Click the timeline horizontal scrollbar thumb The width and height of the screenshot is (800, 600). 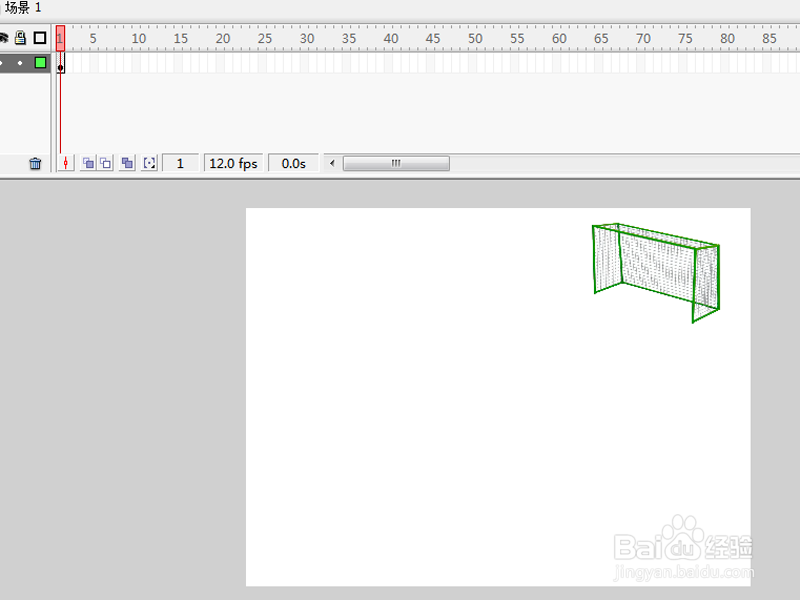pos(396,163)
